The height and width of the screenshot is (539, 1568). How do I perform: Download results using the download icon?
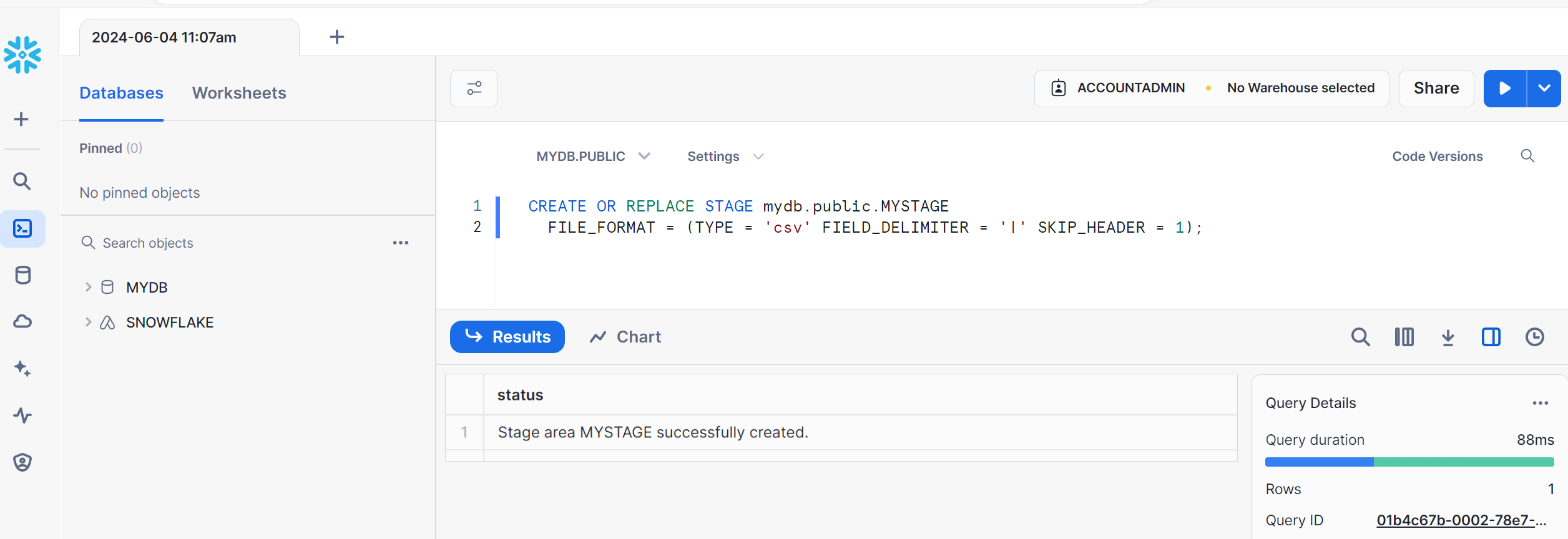(x=1448, y=337)
